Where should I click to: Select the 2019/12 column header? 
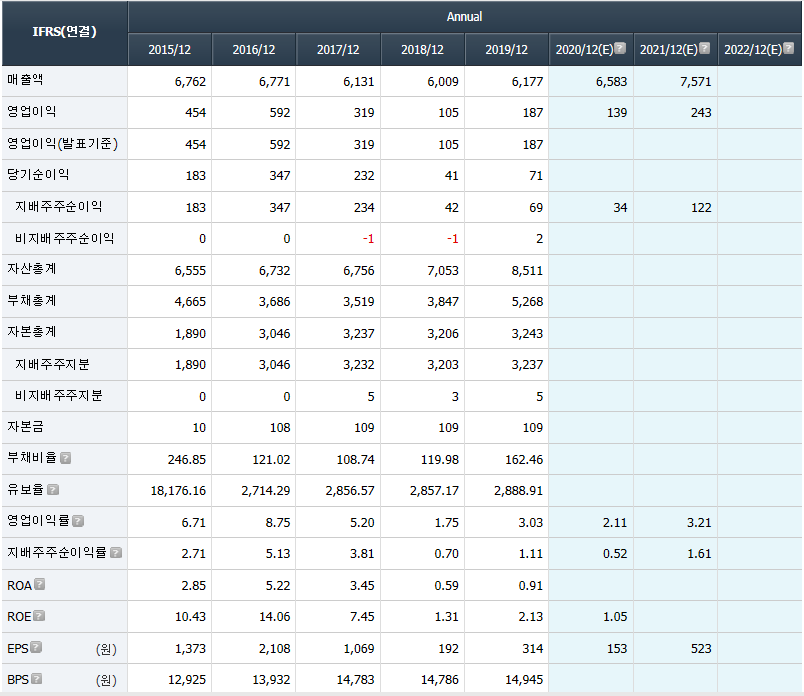(x=507, y=50)
